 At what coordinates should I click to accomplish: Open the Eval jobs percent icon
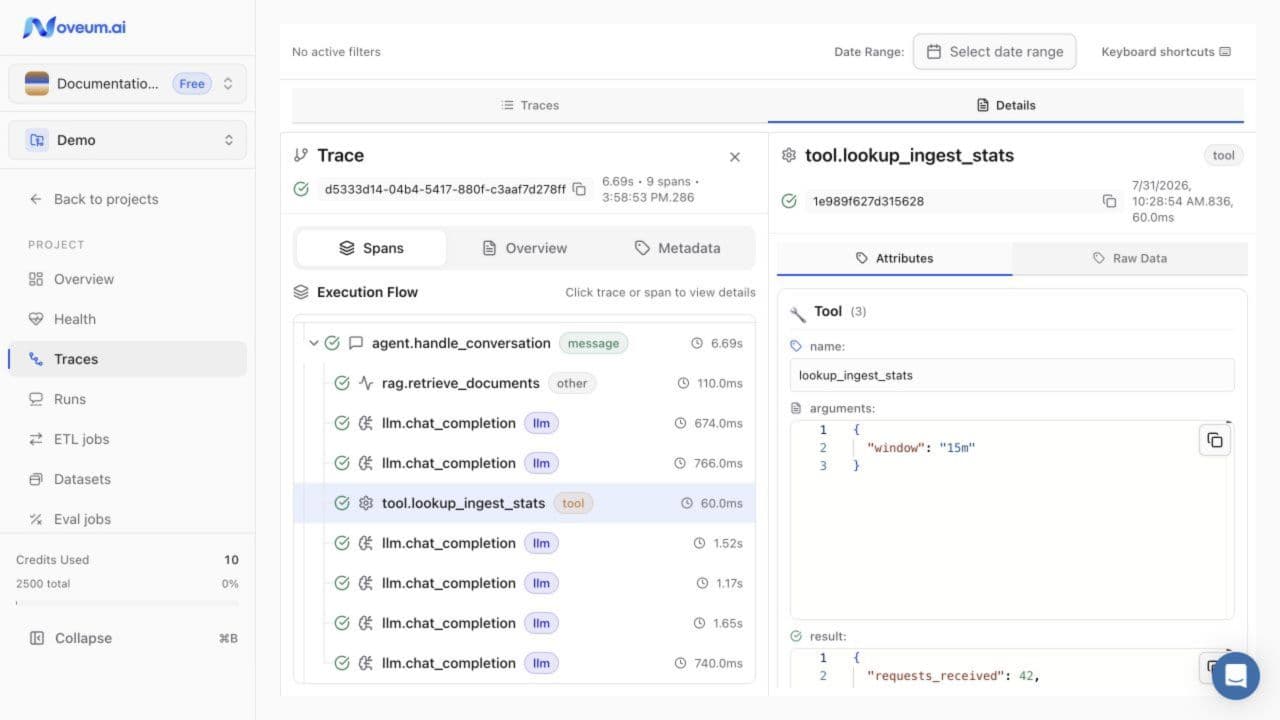pos(36,519)
